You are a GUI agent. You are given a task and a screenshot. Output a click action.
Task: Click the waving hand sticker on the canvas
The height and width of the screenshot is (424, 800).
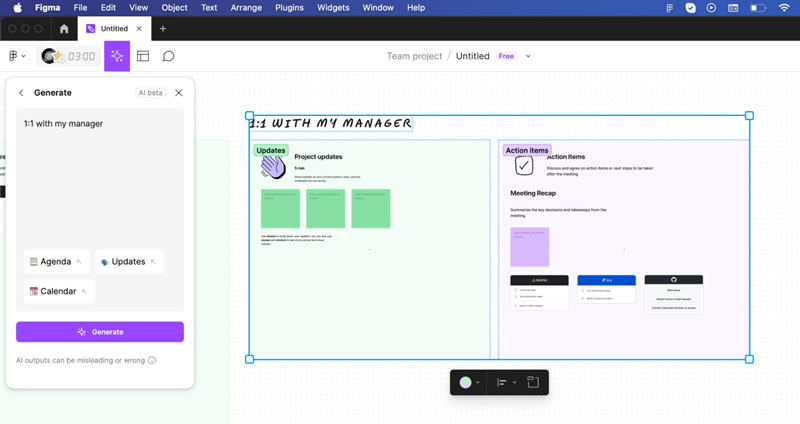(x=273, y=167)
